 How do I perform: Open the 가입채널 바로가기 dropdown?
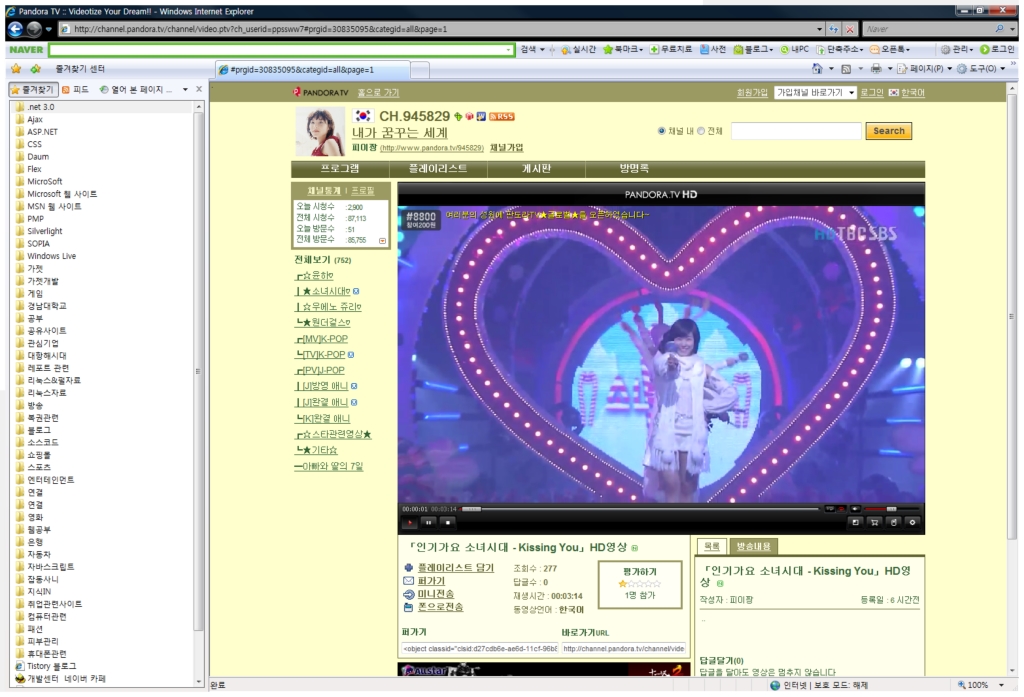(x=815, y=93)
